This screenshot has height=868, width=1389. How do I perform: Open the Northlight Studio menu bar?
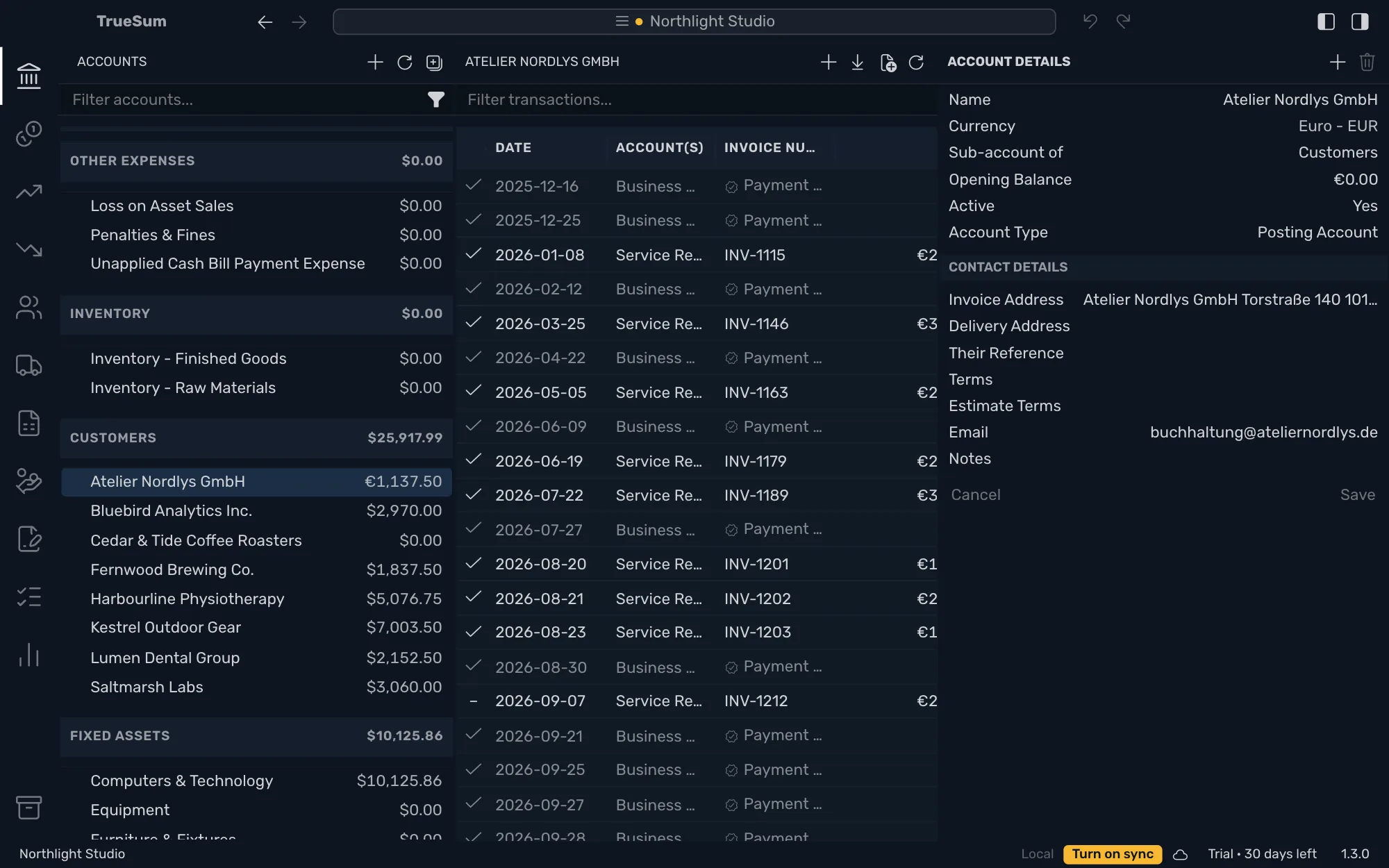point(694,22)
